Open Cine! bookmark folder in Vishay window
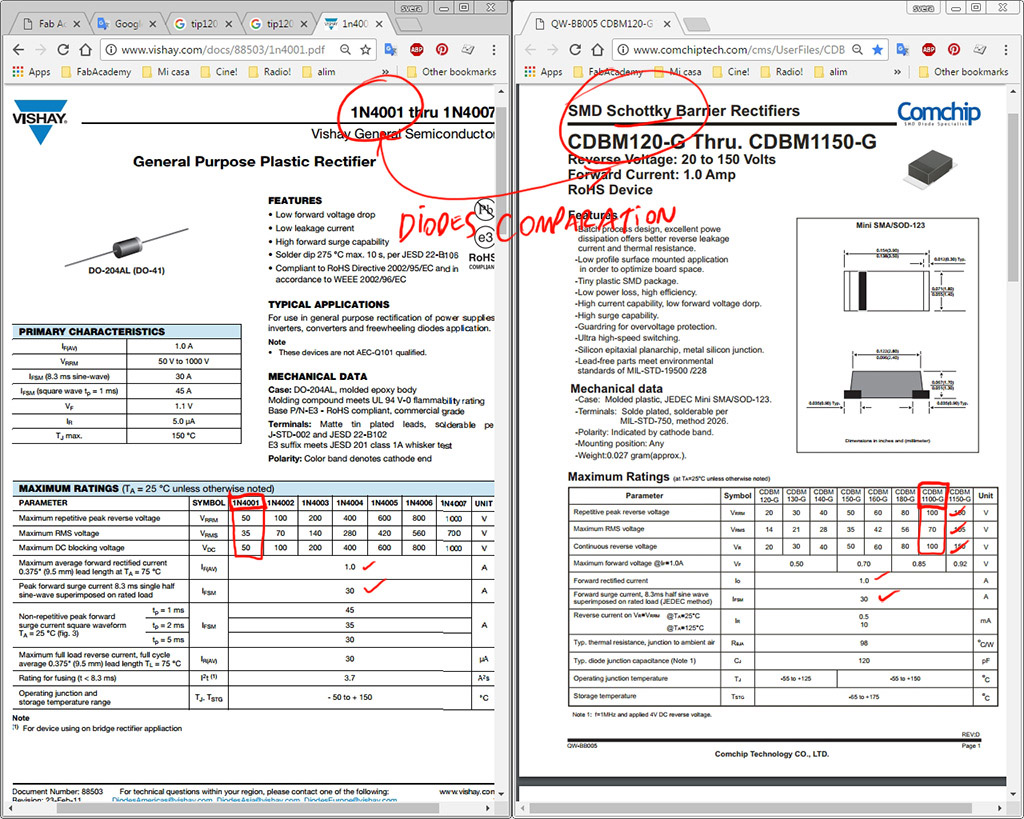1024x819 pixels. coord(219,72)
